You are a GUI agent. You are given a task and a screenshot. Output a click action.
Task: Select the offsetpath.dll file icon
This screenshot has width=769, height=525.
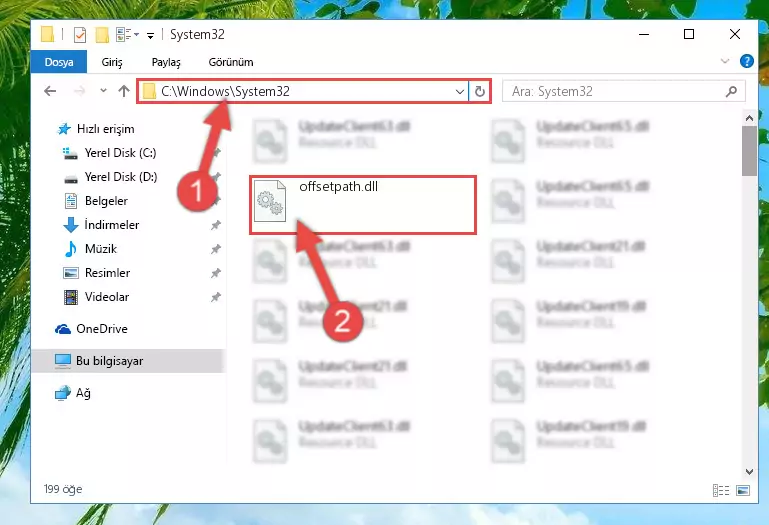[270, 201]
